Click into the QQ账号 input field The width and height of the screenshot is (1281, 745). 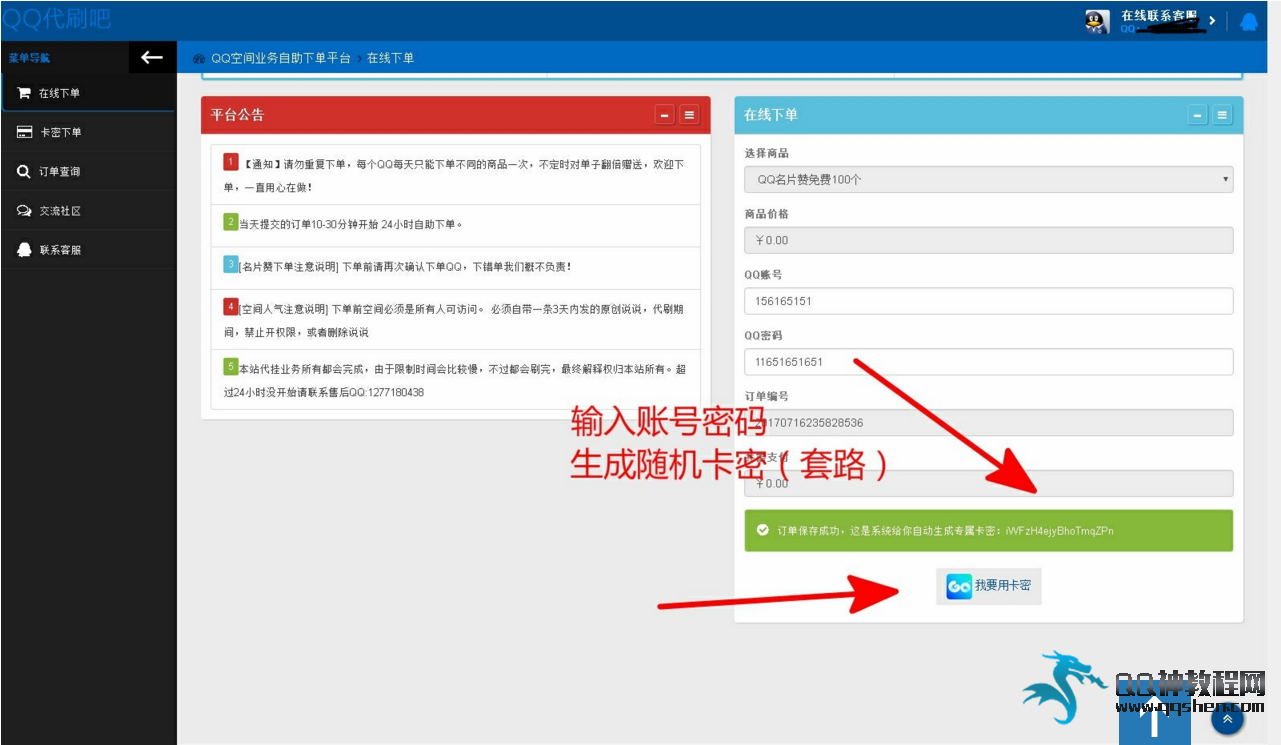(988, 301)
